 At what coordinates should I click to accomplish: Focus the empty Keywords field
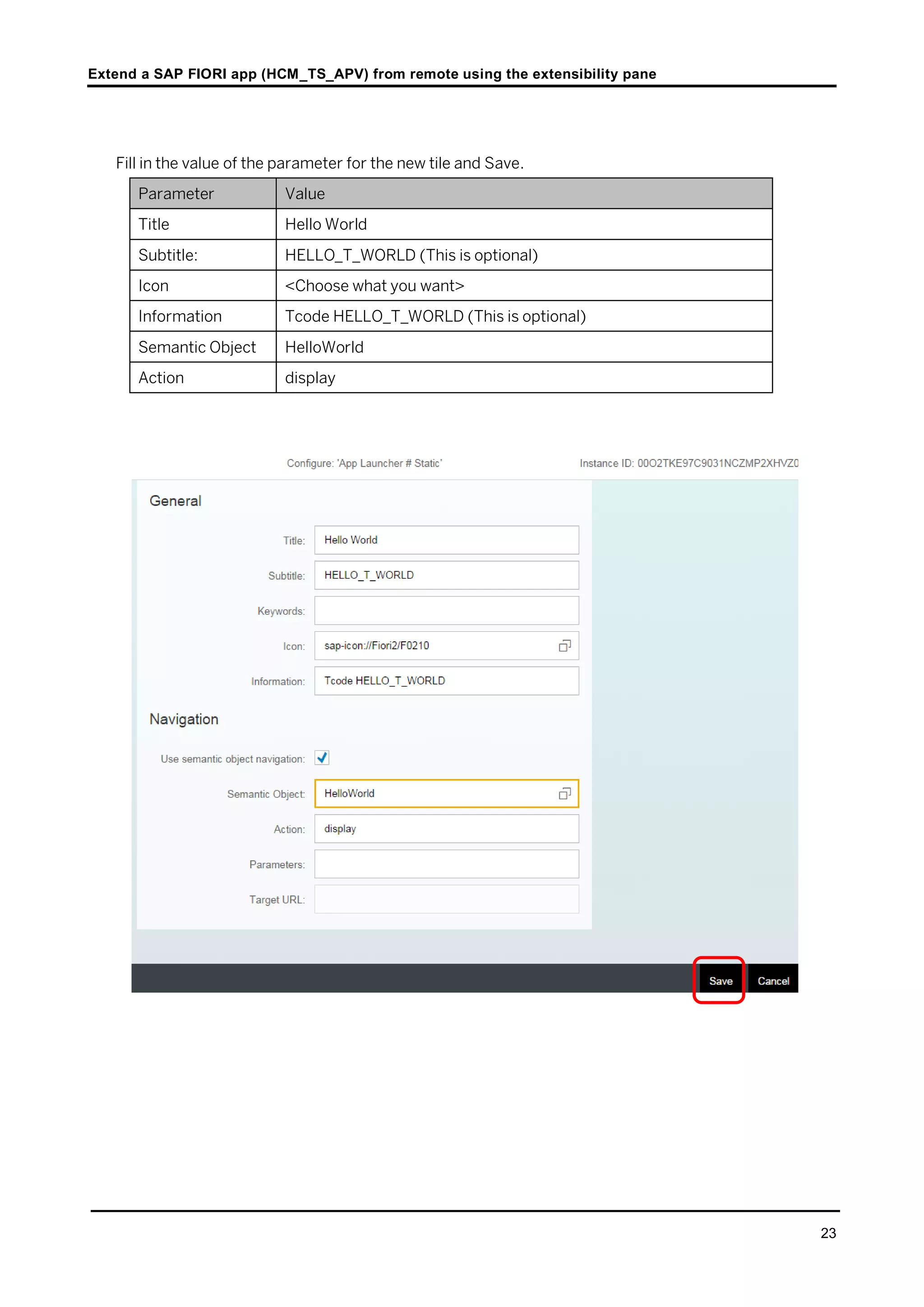coord(446,610)
